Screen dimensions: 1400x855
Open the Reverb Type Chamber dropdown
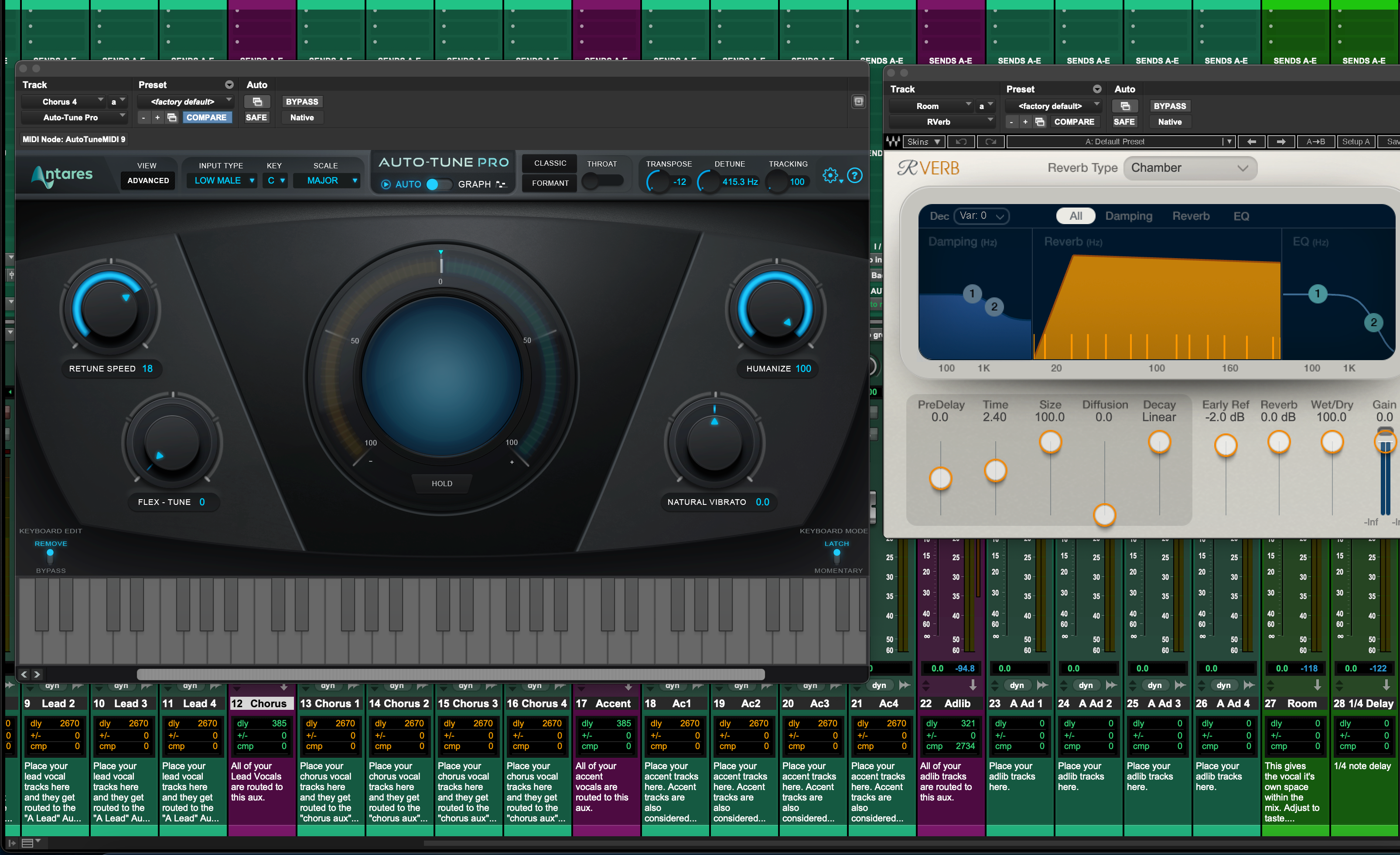coord(1190,167)
